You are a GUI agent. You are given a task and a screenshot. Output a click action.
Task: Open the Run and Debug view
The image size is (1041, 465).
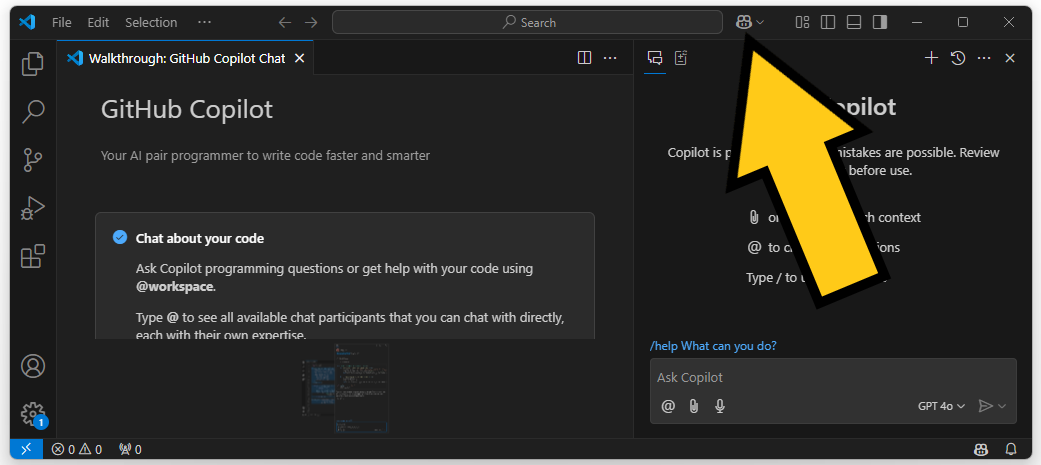(33, 208)
